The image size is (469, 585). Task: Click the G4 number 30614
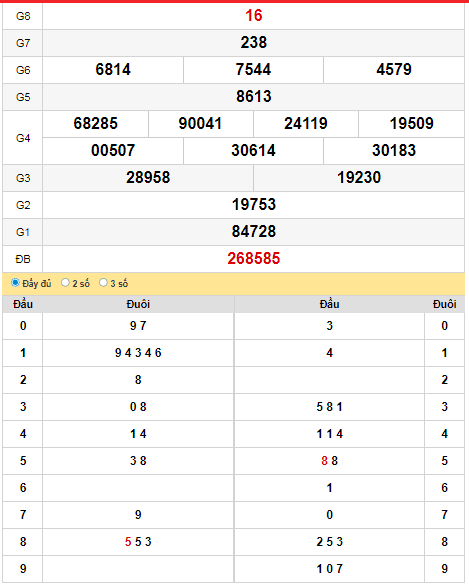(x=253, y=150)
